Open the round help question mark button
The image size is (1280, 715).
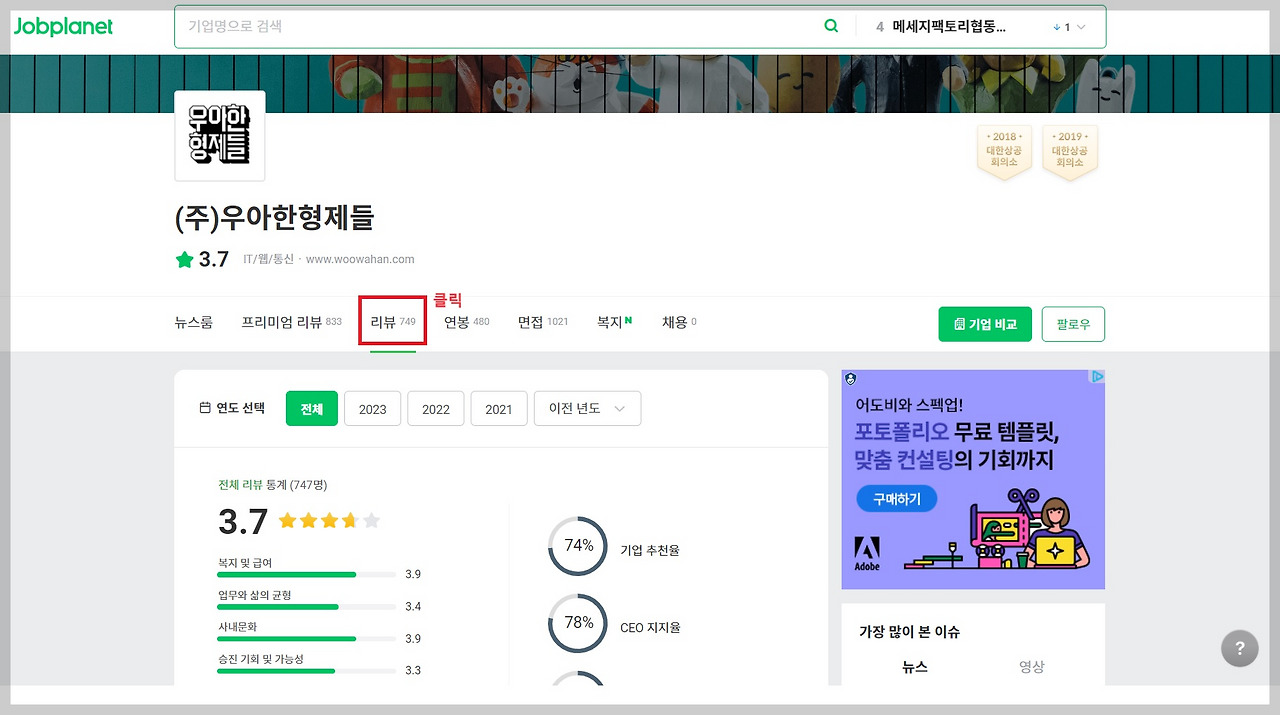[1240, 648]
